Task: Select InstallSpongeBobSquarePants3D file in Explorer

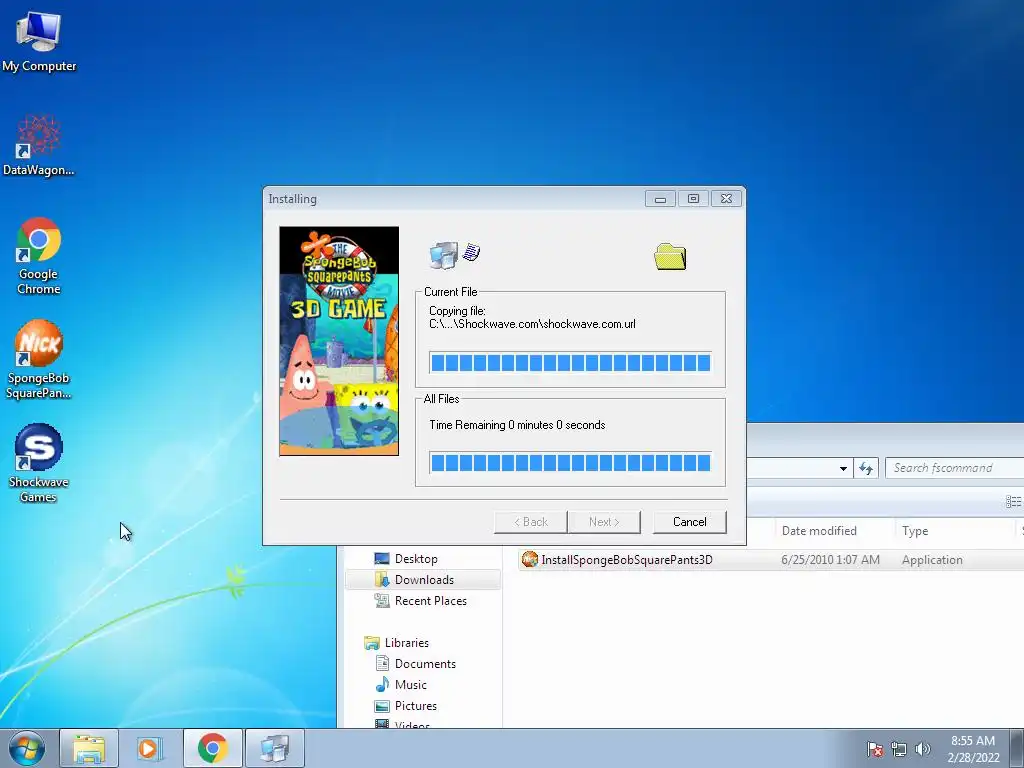Action: (626, 560)
